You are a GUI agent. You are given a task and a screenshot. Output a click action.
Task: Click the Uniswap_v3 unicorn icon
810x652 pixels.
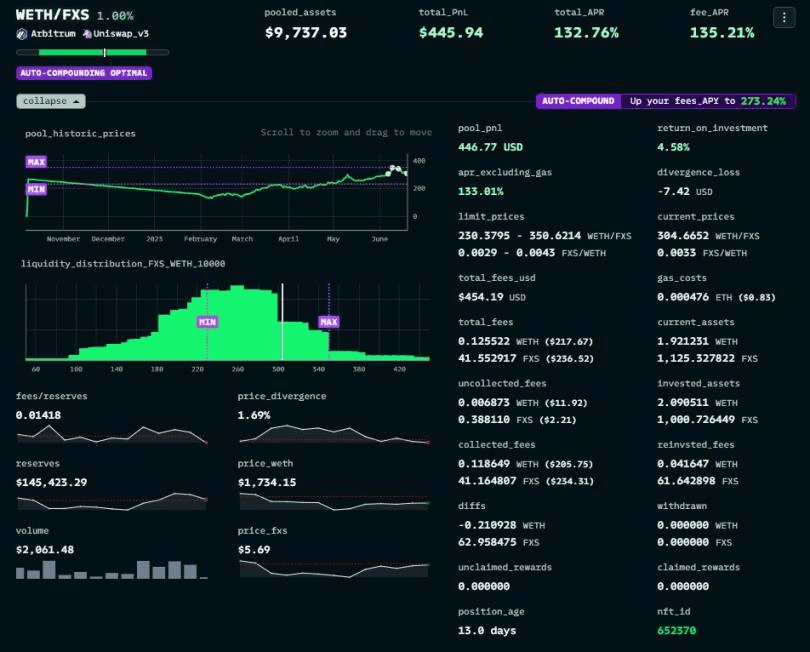coord(87,34)
